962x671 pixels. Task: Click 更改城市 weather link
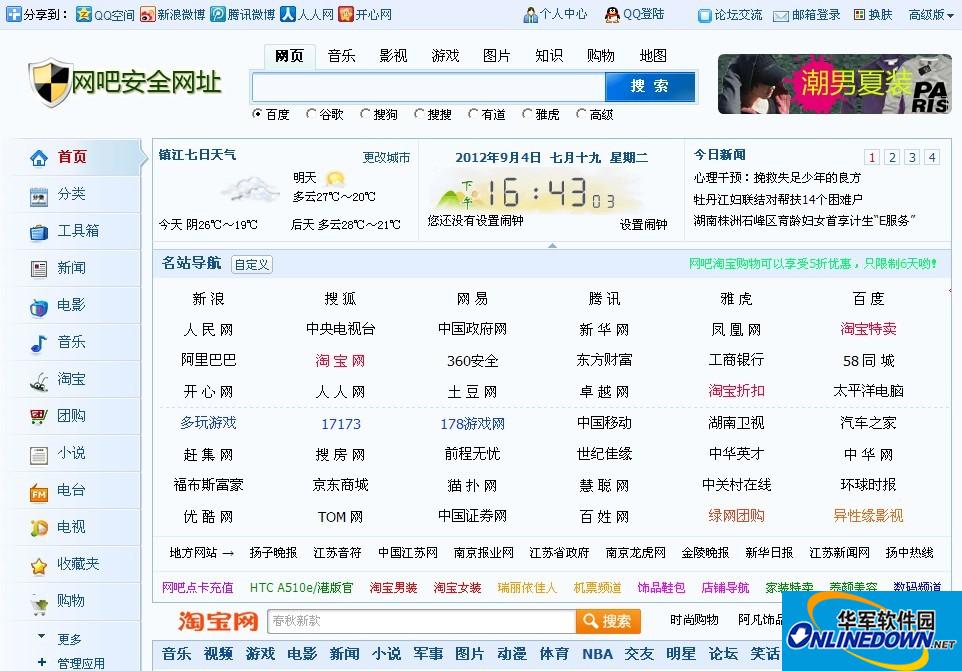click(x=386, y=158)
